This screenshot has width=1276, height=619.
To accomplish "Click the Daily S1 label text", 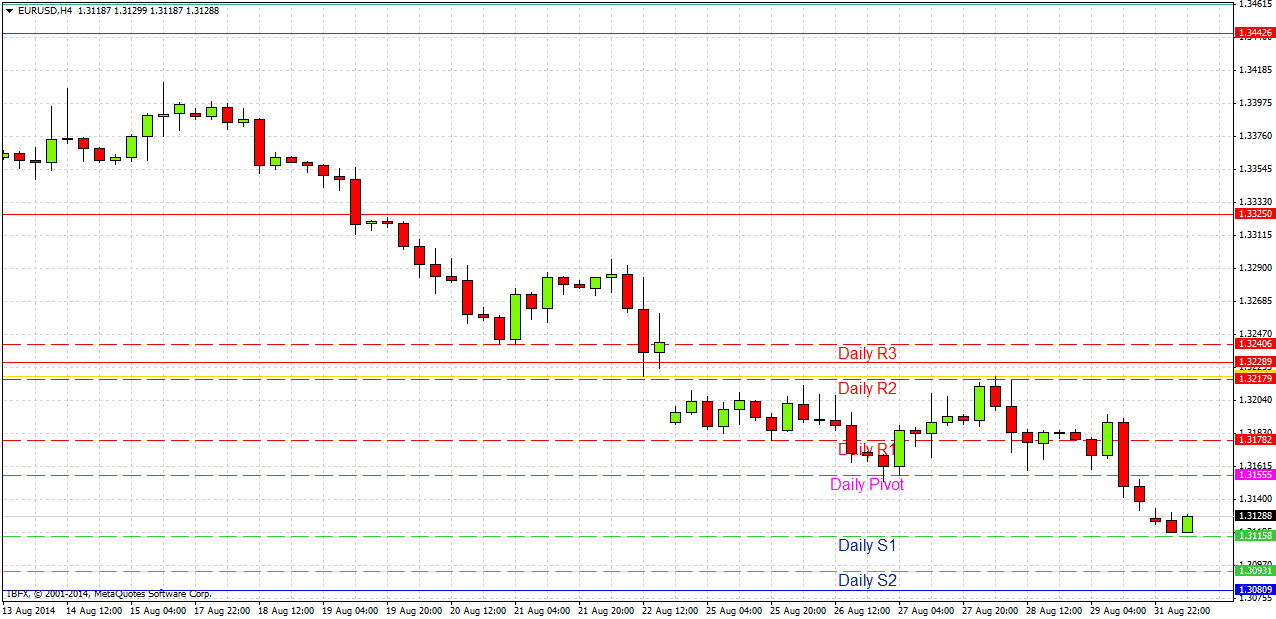I will pos(866,545).
